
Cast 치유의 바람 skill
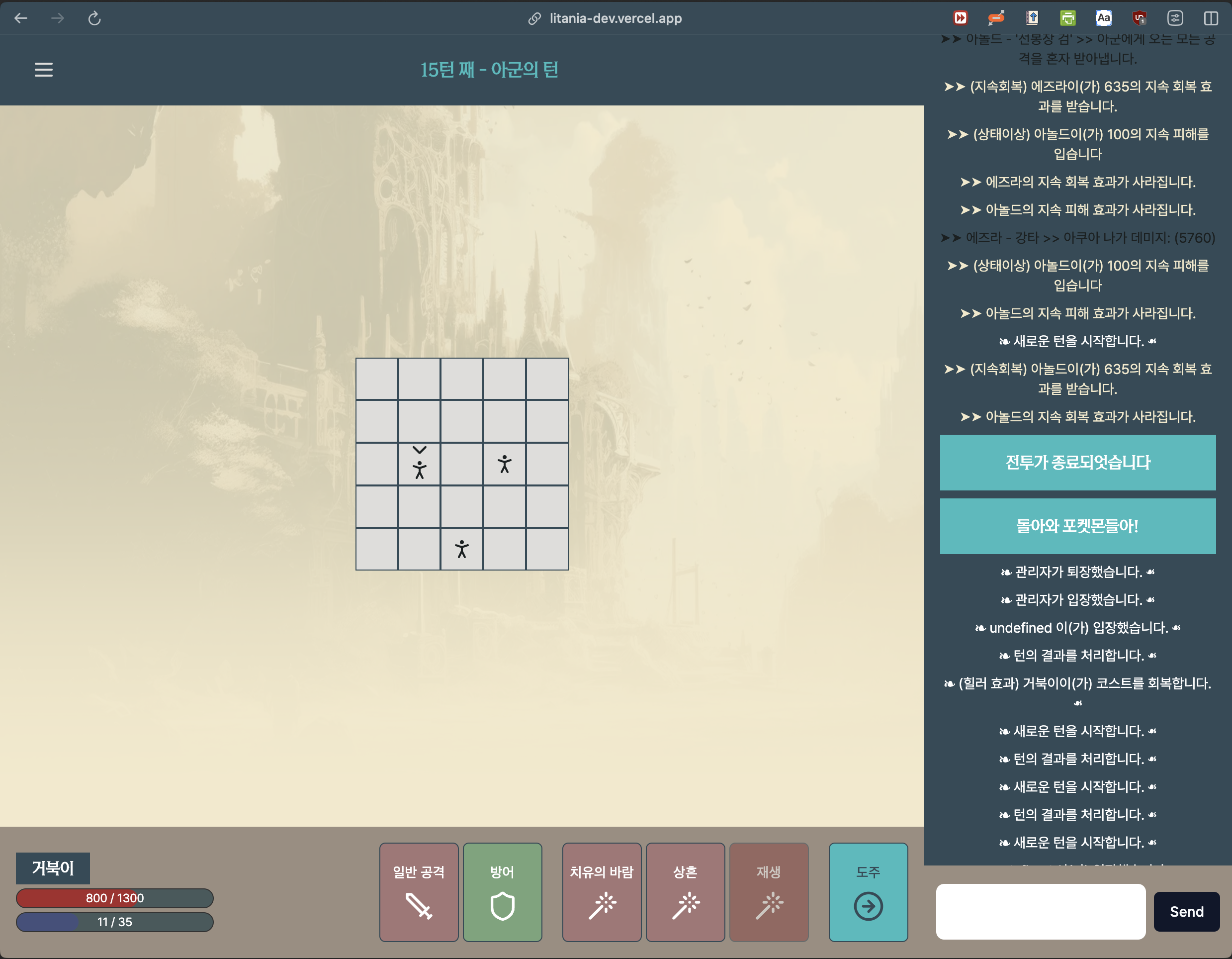[x=602, y=892]
